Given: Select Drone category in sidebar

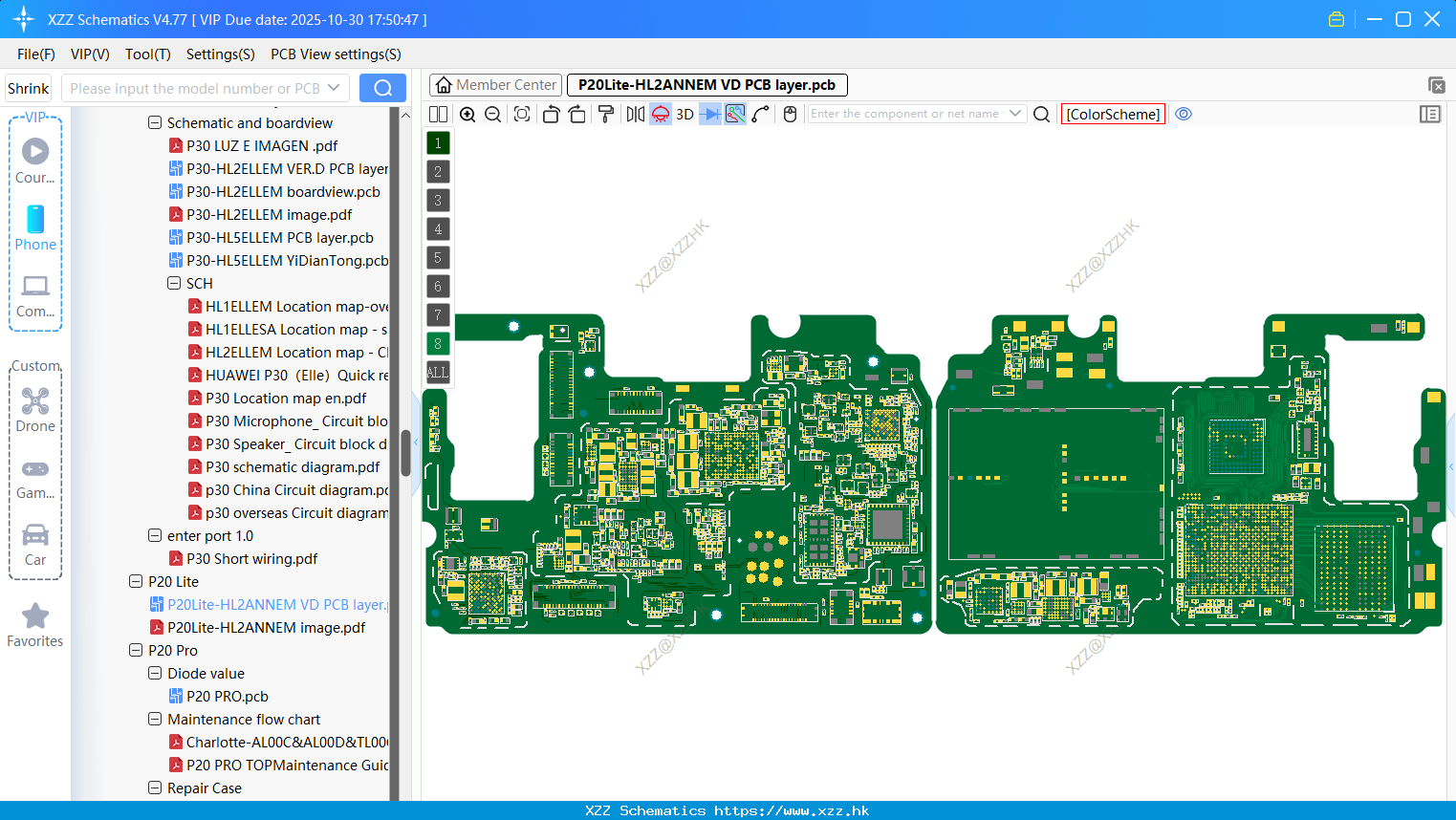Looking at the screenshot, I should click(35, 409).
